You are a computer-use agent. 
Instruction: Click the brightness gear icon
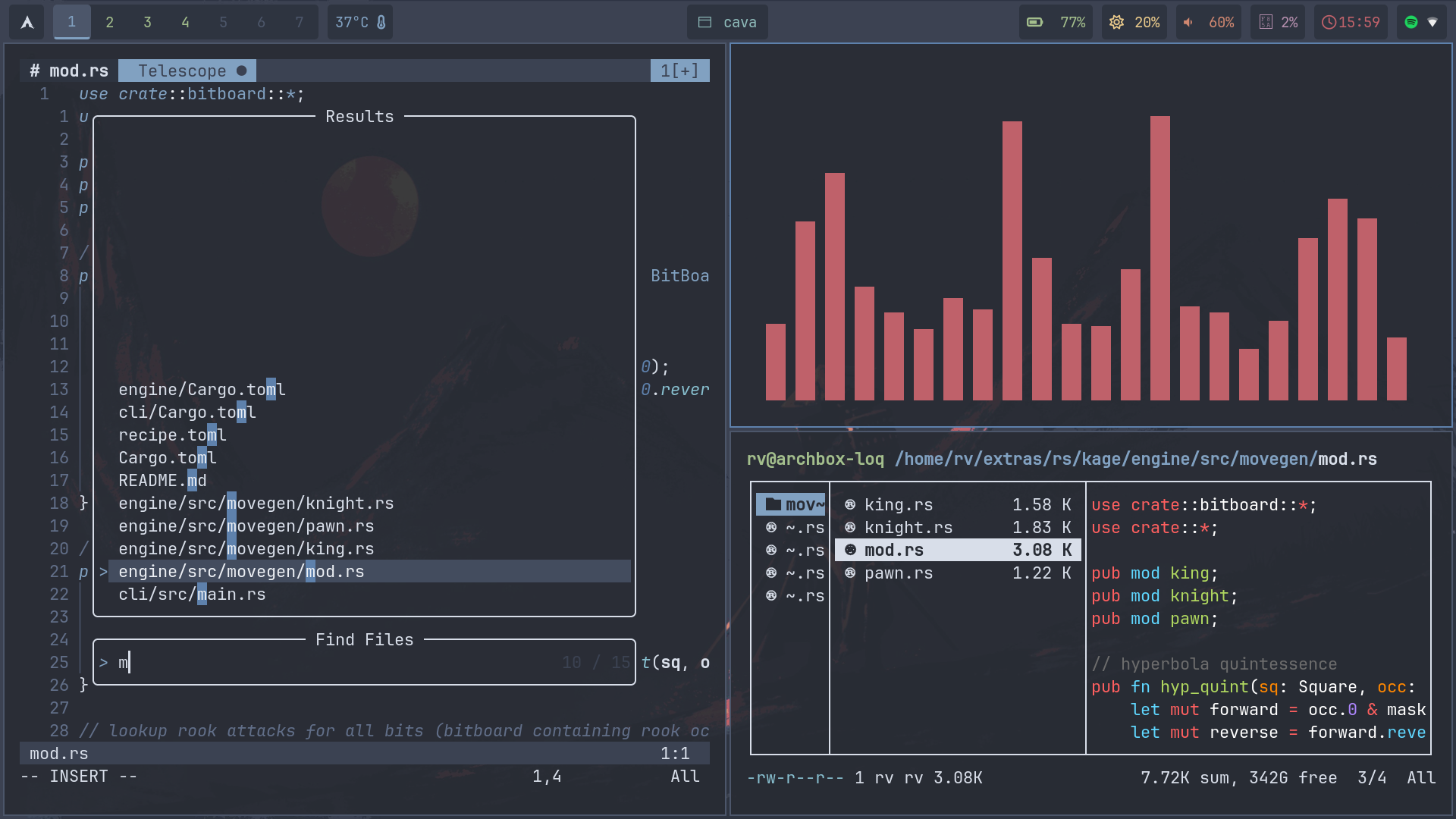[1116, 22]
